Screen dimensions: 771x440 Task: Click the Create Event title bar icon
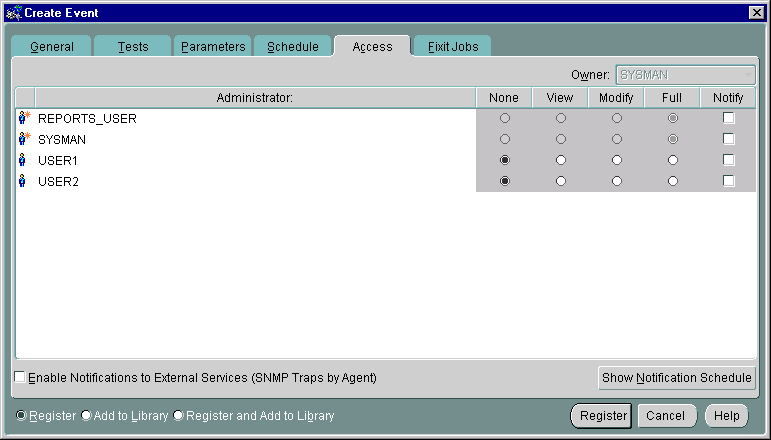point(14,13)
